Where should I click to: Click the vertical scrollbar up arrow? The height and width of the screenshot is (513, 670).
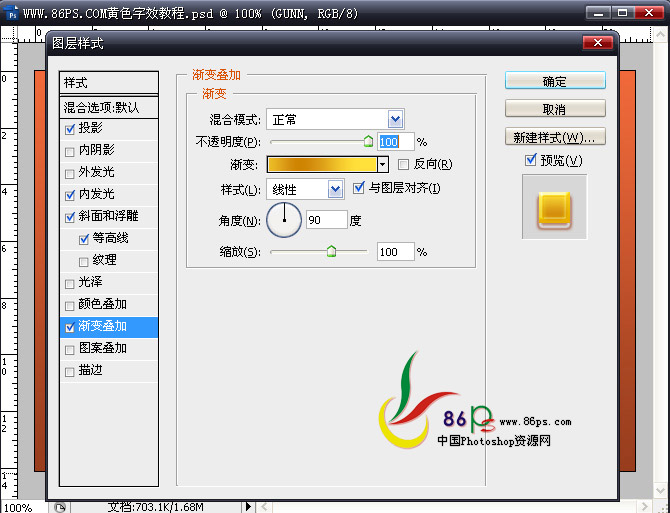(x=661, y=35)
